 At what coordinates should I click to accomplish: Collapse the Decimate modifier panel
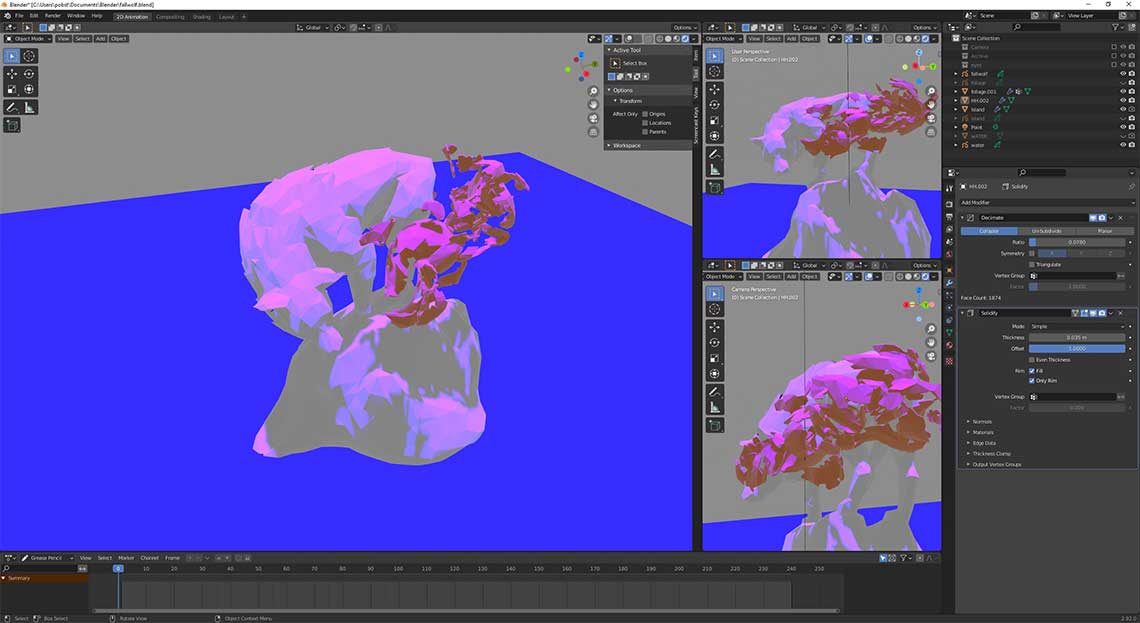[962, 217]
